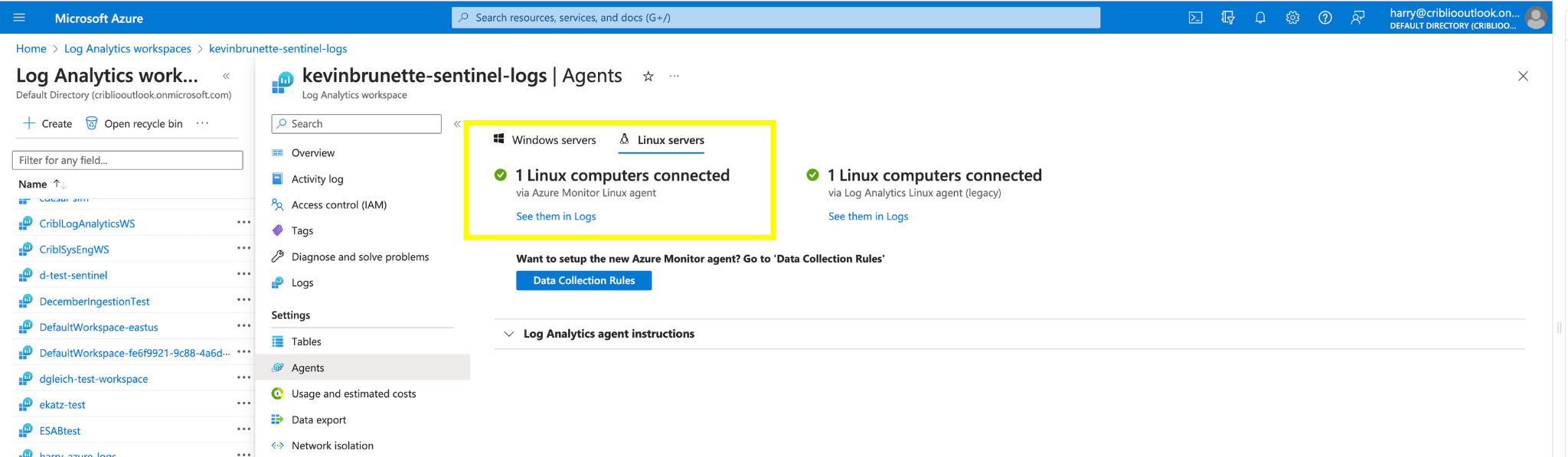The width and height of the screenshot is (1568, 457).
Task: Open Usage and estimated costs menu item
Action: (x=353, y=393)
